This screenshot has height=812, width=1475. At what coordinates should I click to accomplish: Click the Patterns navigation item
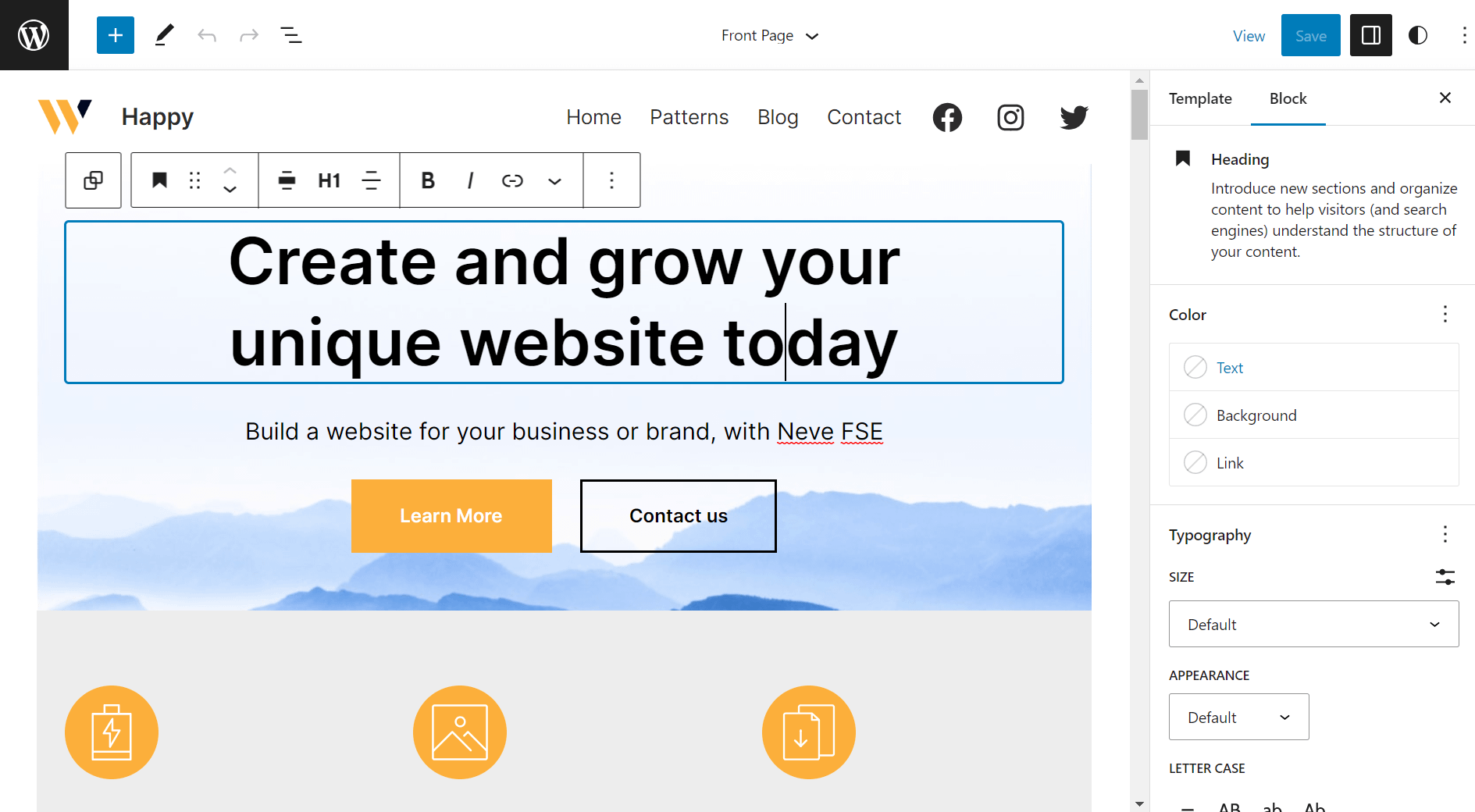click(x=689, y=117)
